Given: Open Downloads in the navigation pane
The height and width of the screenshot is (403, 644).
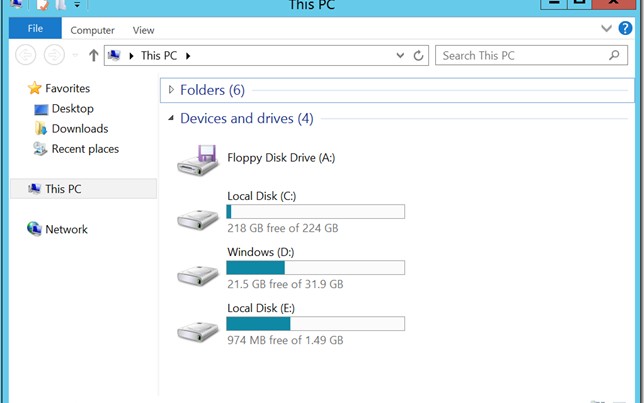Looking at the screenshot, I should (x=79, y=129).
